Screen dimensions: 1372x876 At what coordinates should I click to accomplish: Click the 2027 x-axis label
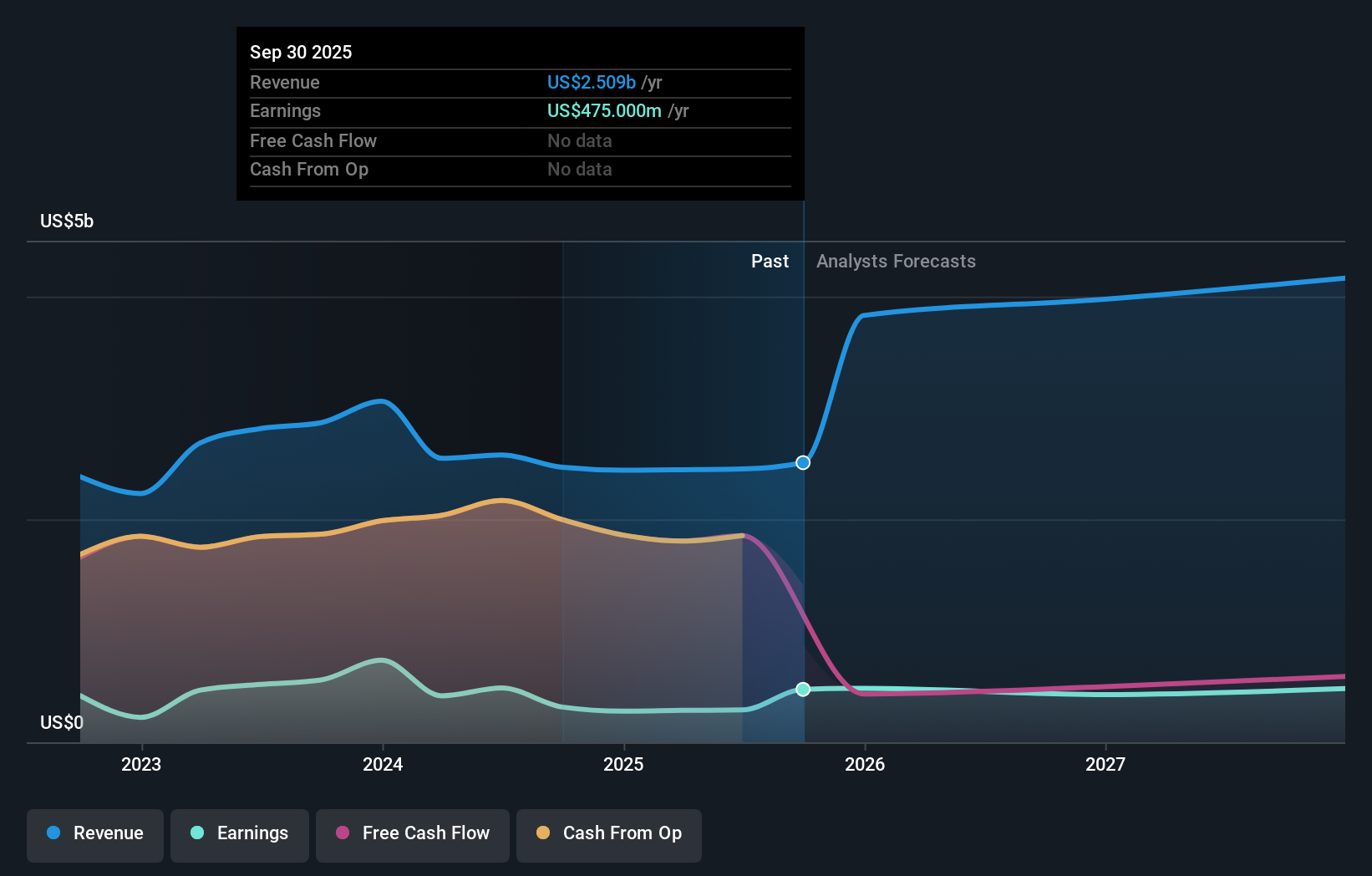tap(1105, 765)
